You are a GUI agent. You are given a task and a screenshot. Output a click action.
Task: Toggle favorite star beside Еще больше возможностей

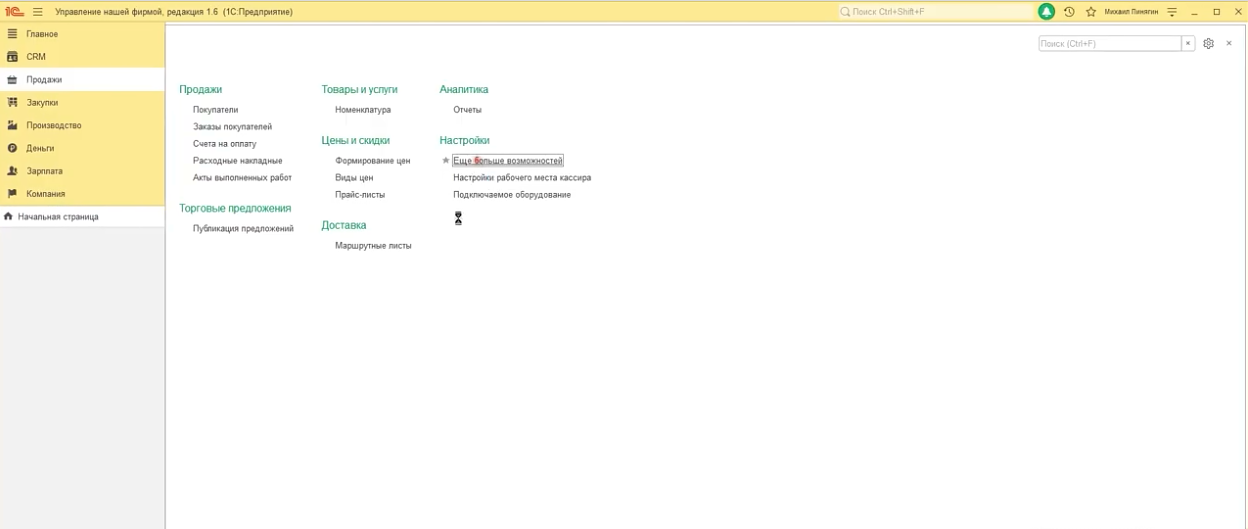tap(446, 161)
